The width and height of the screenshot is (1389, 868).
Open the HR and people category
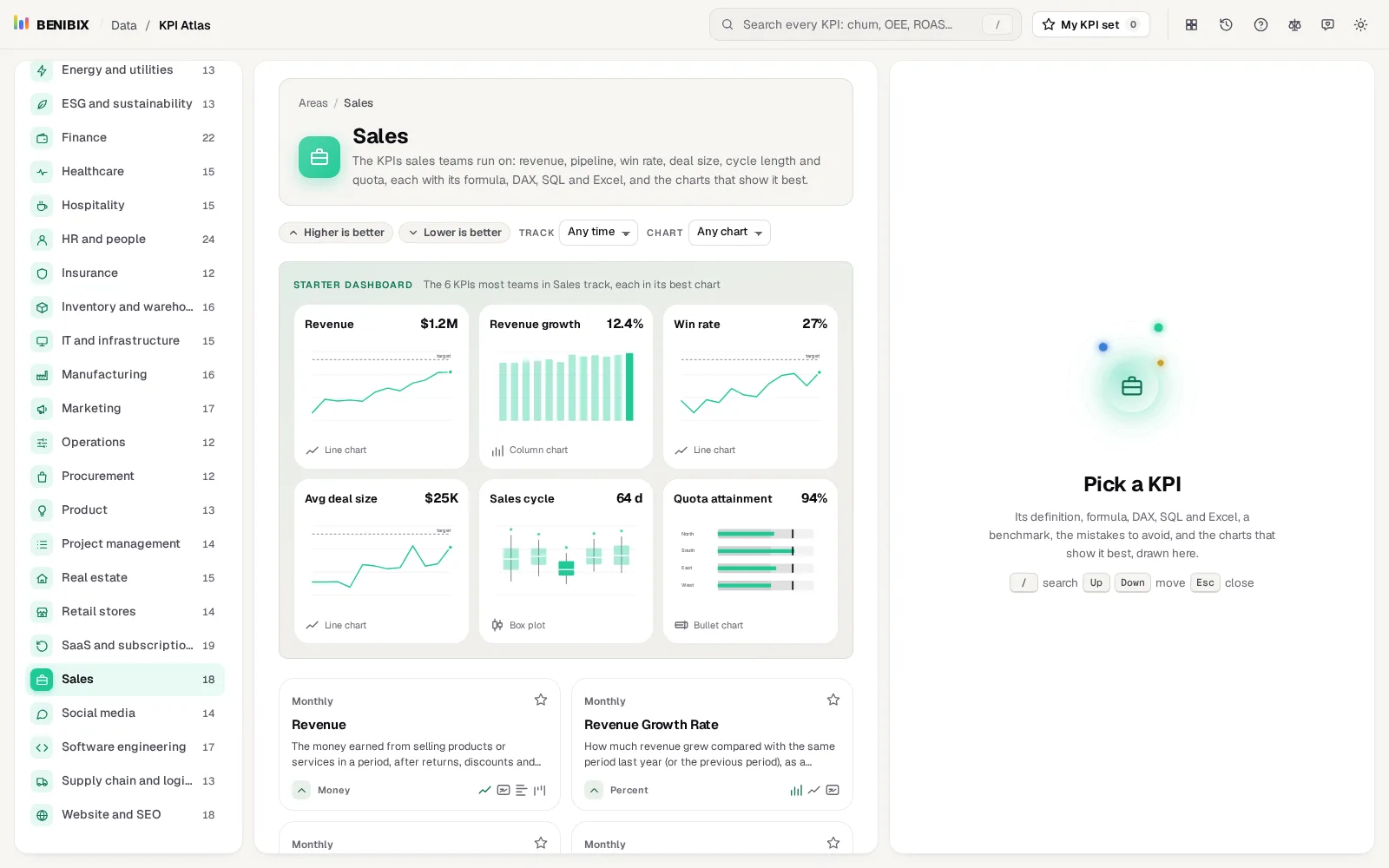pyautogui.click(x=125, y=240)
